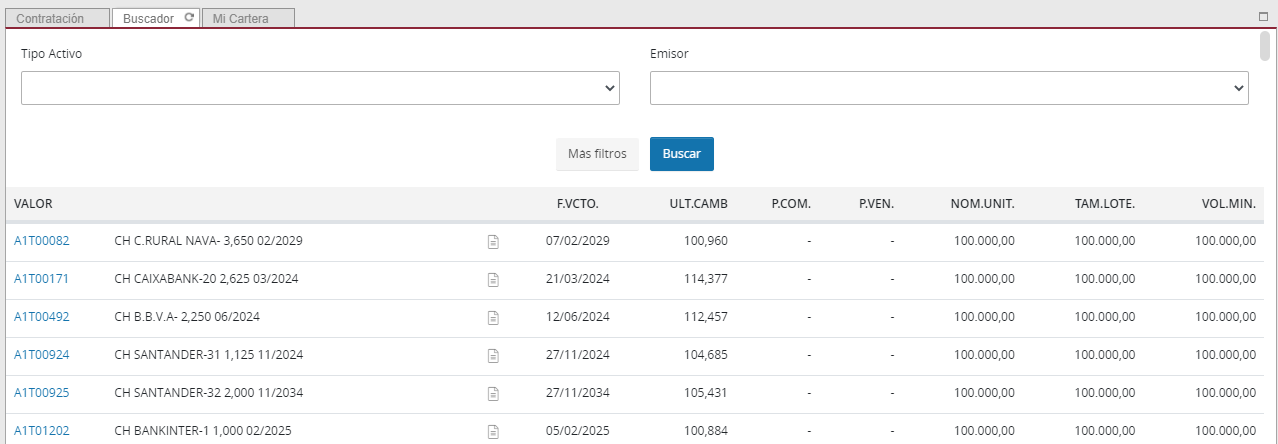Click last price 100,884
Screen dimensions: 1278x444
706,431
